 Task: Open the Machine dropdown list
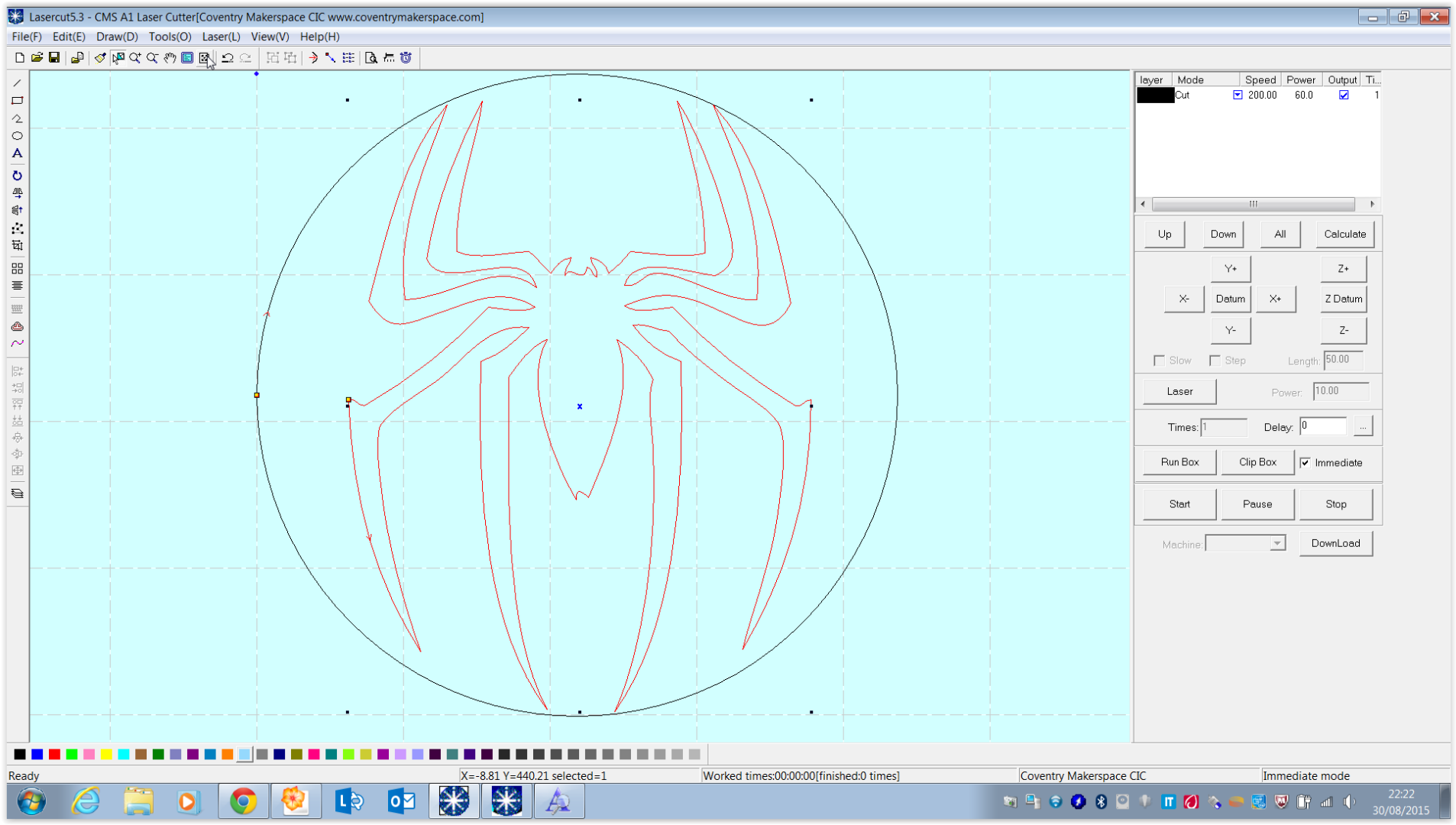tap(1277, 544)
